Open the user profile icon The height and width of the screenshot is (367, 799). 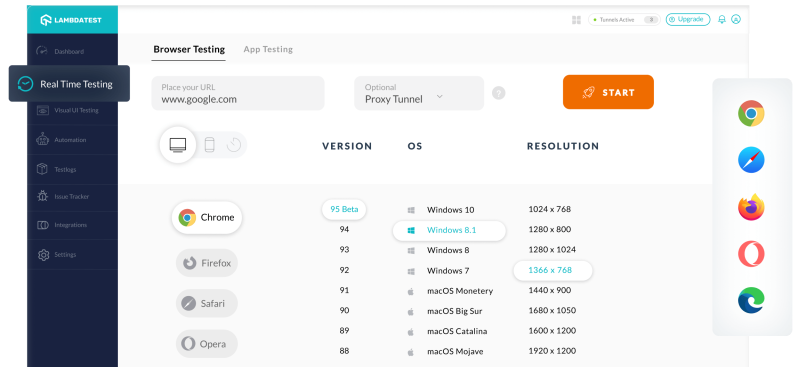(736, 19)
